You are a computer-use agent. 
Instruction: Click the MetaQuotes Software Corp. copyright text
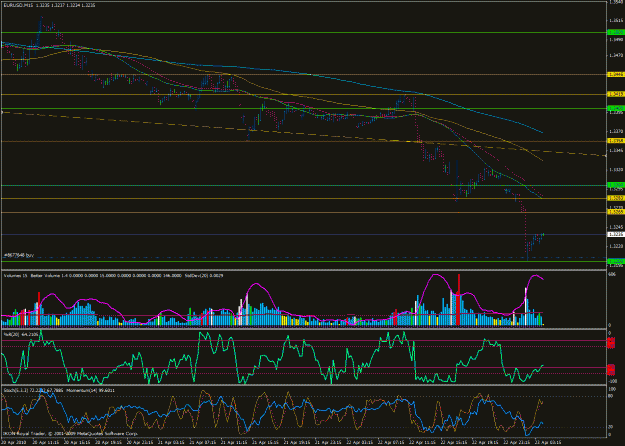(107, 433)
